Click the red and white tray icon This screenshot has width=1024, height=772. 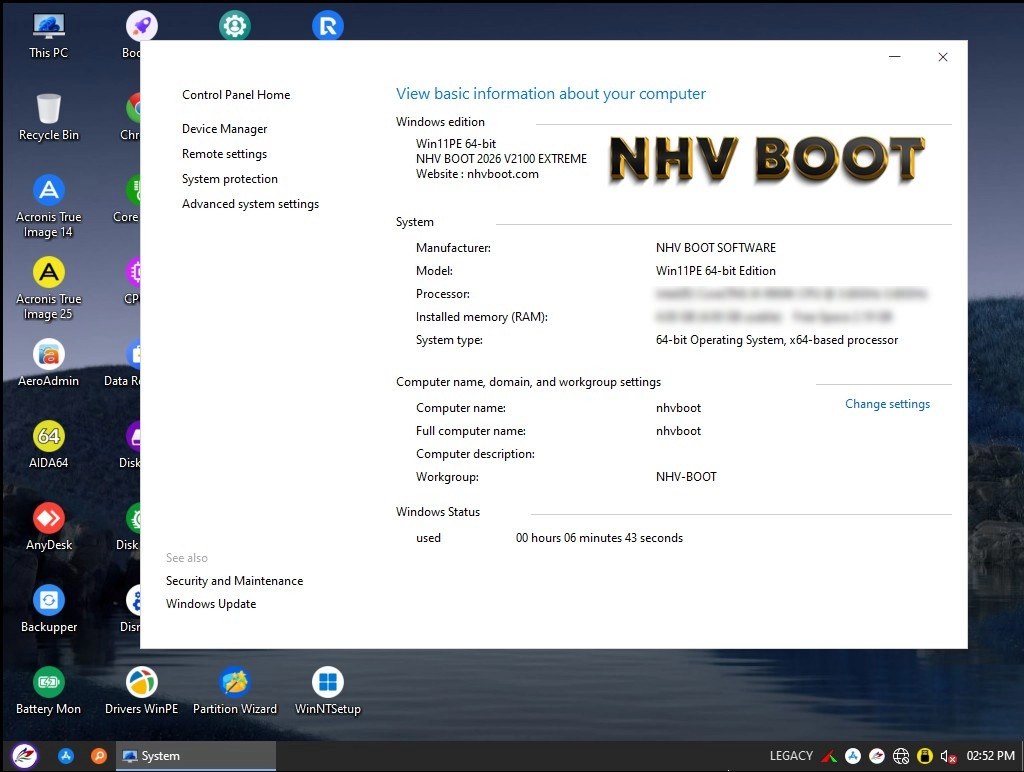pyautogui.click(x=877, y=756)
